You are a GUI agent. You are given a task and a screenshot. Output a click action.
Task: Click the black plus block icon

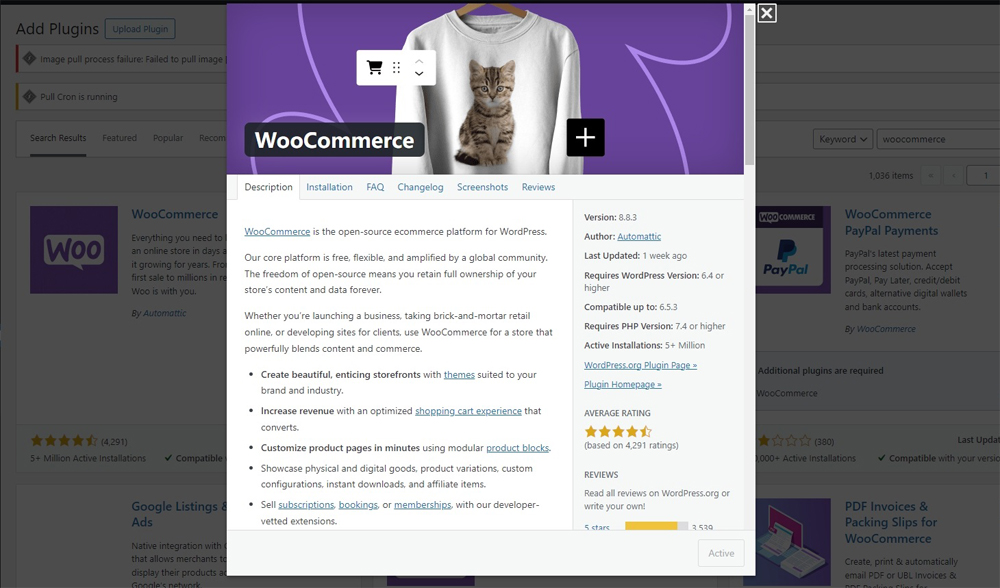tap(585, 137)
